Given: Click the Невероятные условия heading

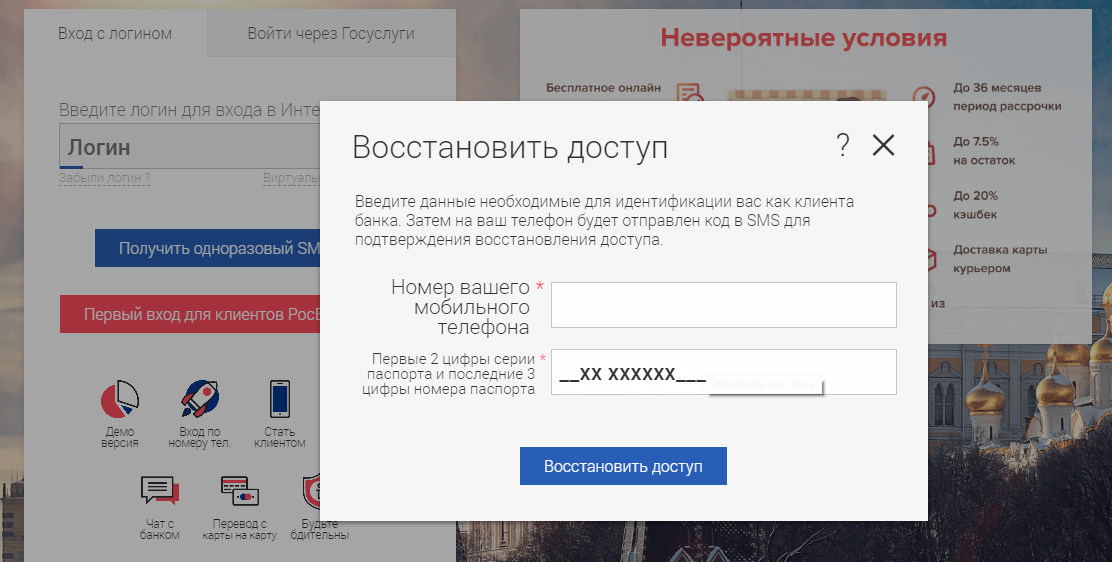Looking at the screenshot, I should click(x=804, y=38).
